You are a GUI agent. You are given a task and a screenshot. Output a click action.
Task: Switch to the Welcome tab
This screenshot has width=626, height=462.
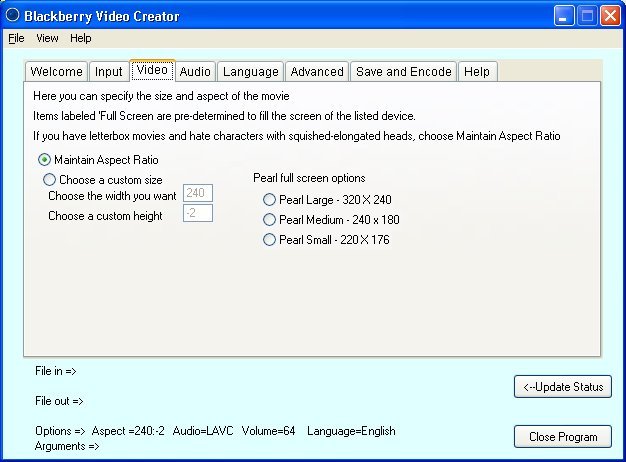coord(56,71)
